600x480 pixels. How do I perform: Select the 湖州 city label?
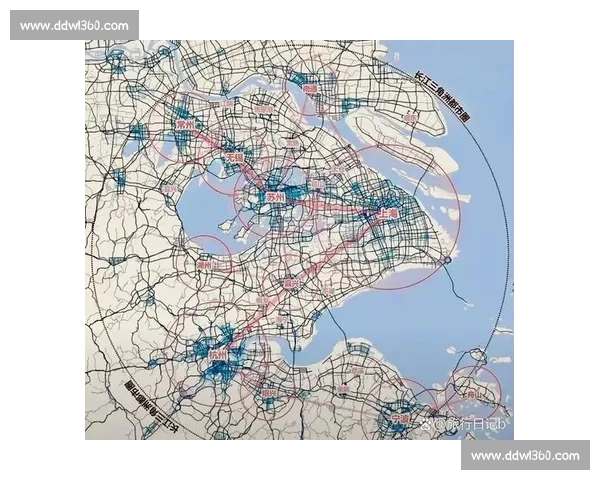coord(206,265)
